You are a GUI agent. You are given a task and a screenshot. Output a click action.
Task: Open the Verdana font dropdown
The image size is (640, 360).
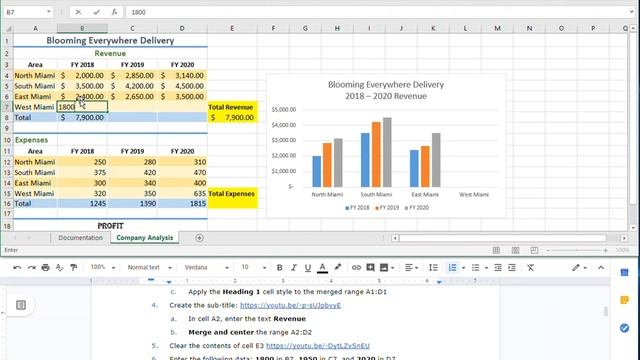(x=206, y=268)
